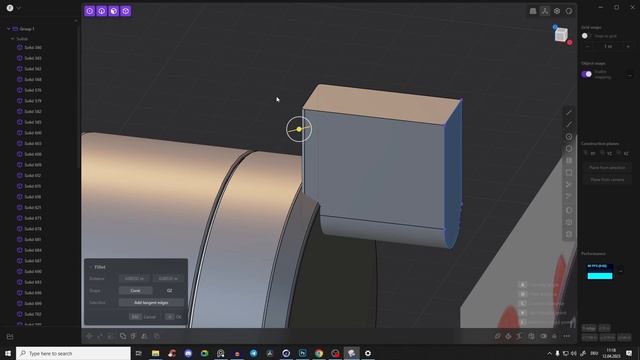
Task: Decrease grid size with minus button
Action: pyautogui.click(x=587, y=47)
